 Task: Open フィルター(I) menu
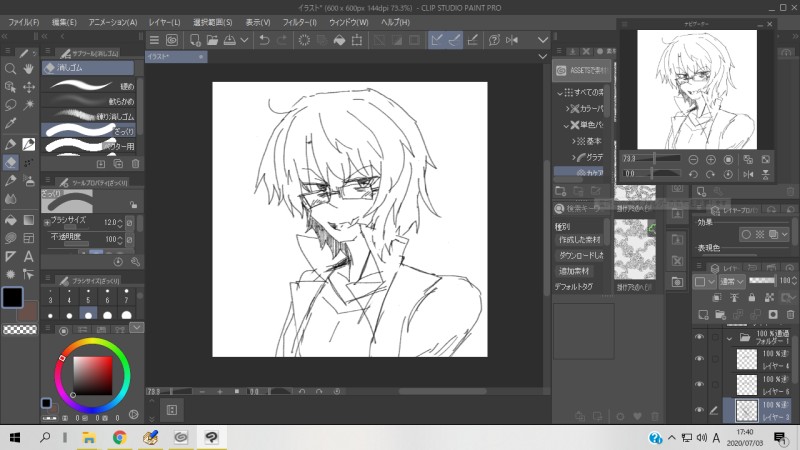click(x=299, y=22)
